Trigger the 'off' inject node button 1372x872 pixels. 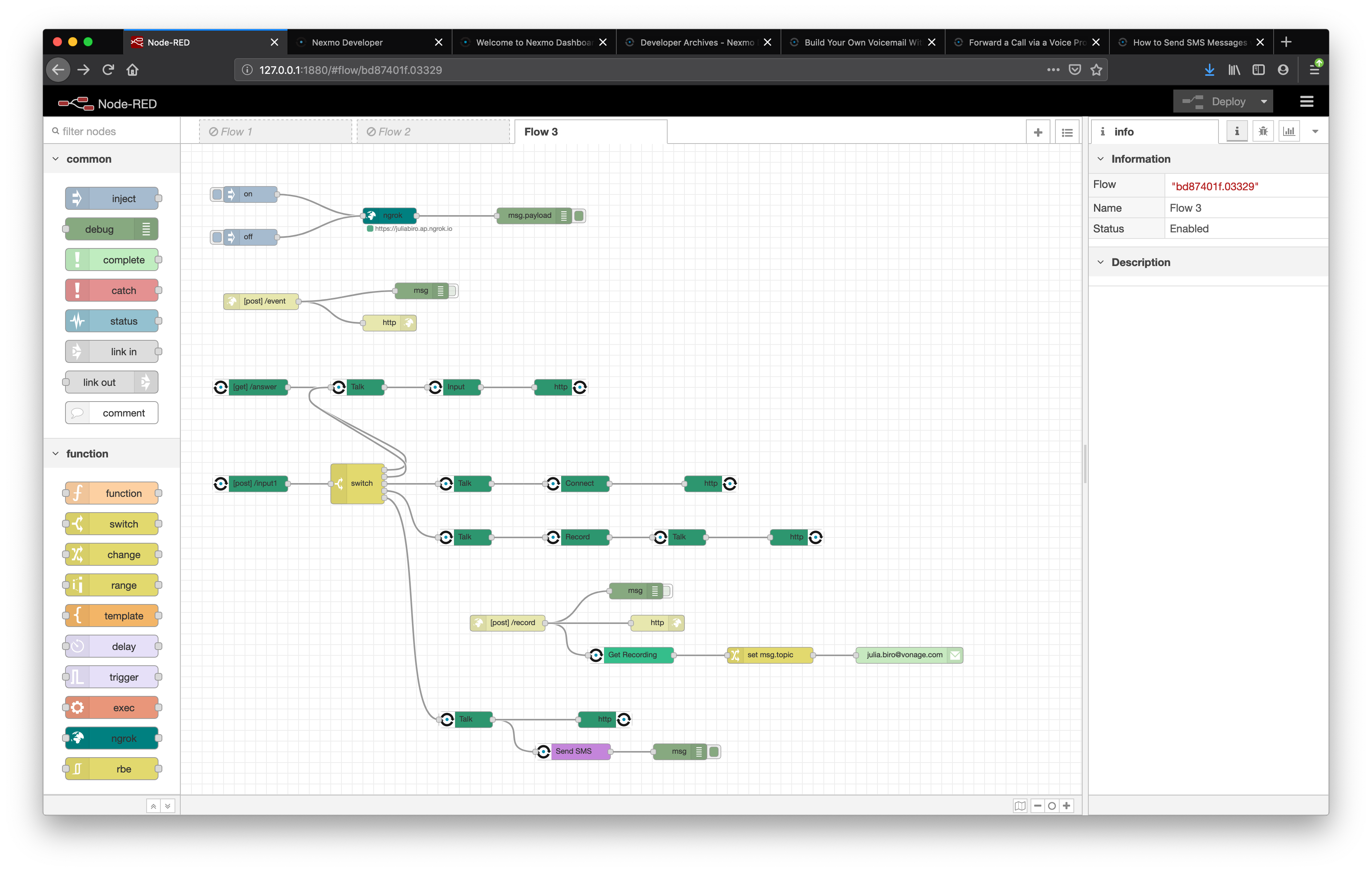(x=217, y=237)
